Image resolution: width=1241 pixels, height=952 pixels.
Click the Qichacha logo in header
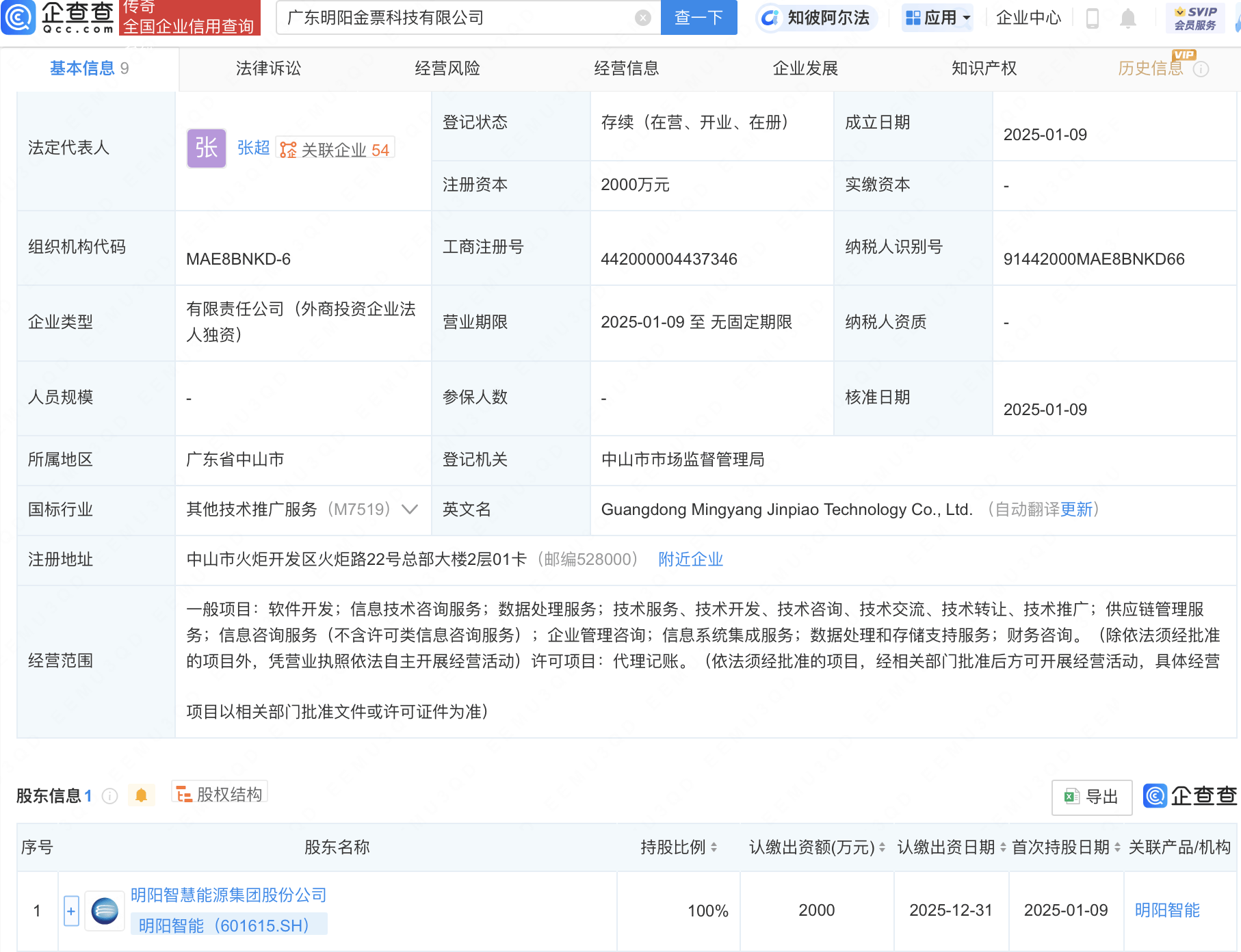58,17
